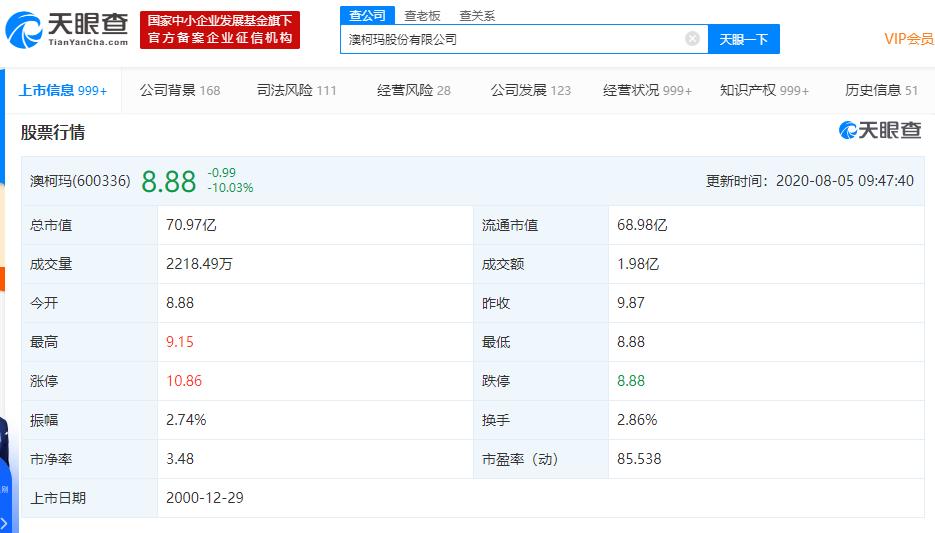935x533 pixels.
Task: Click the price change -0.99
Action: click(x=222, y=173)
